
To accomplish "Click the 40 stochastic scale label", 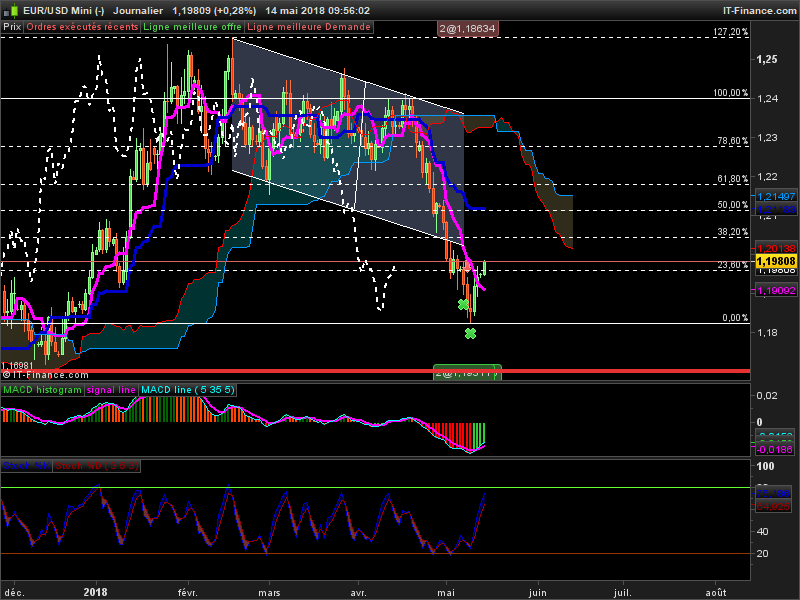I will (x=763, y=531).
